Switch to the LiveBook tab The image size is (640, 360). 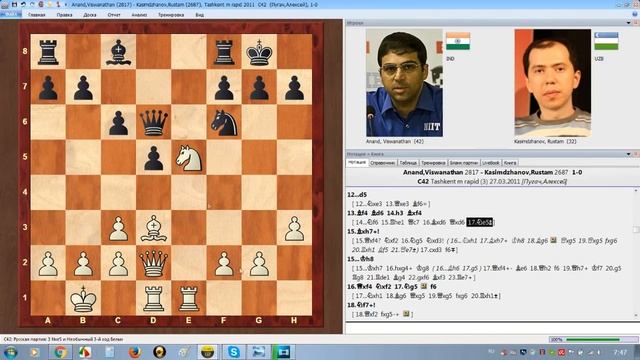pos(491,162)
